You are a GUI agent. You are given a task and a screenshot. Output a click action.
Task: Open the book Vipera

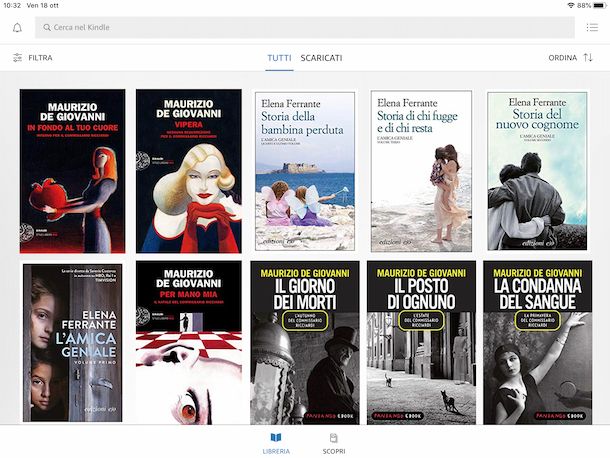(189, 171)
